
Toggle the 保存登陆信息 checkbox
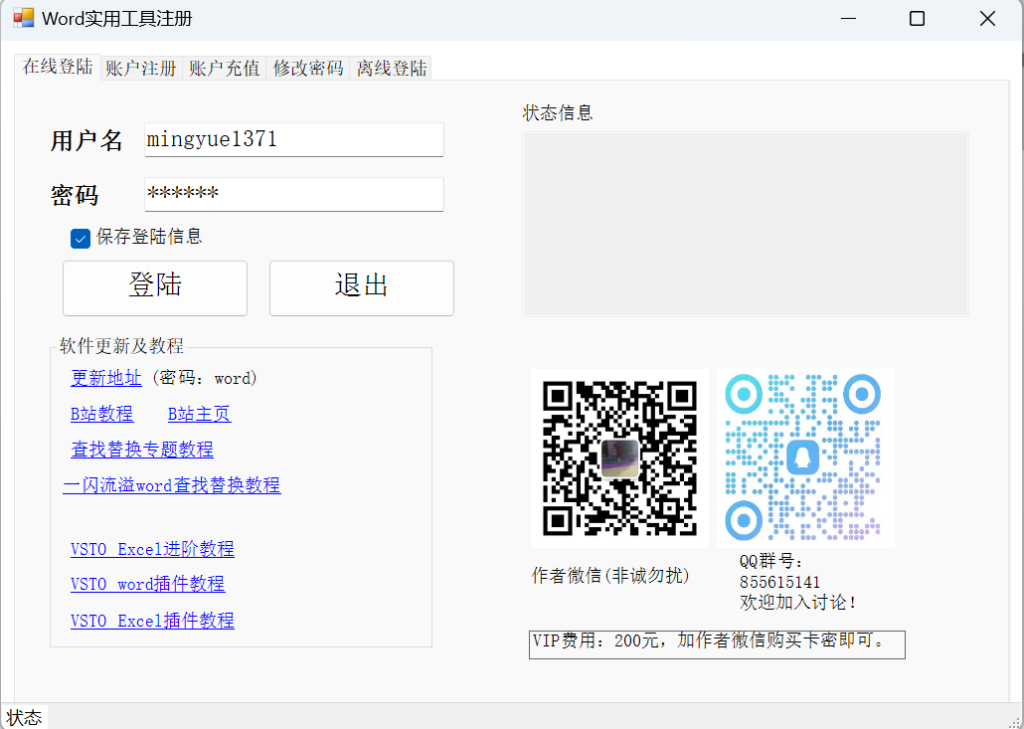[80, 238]
